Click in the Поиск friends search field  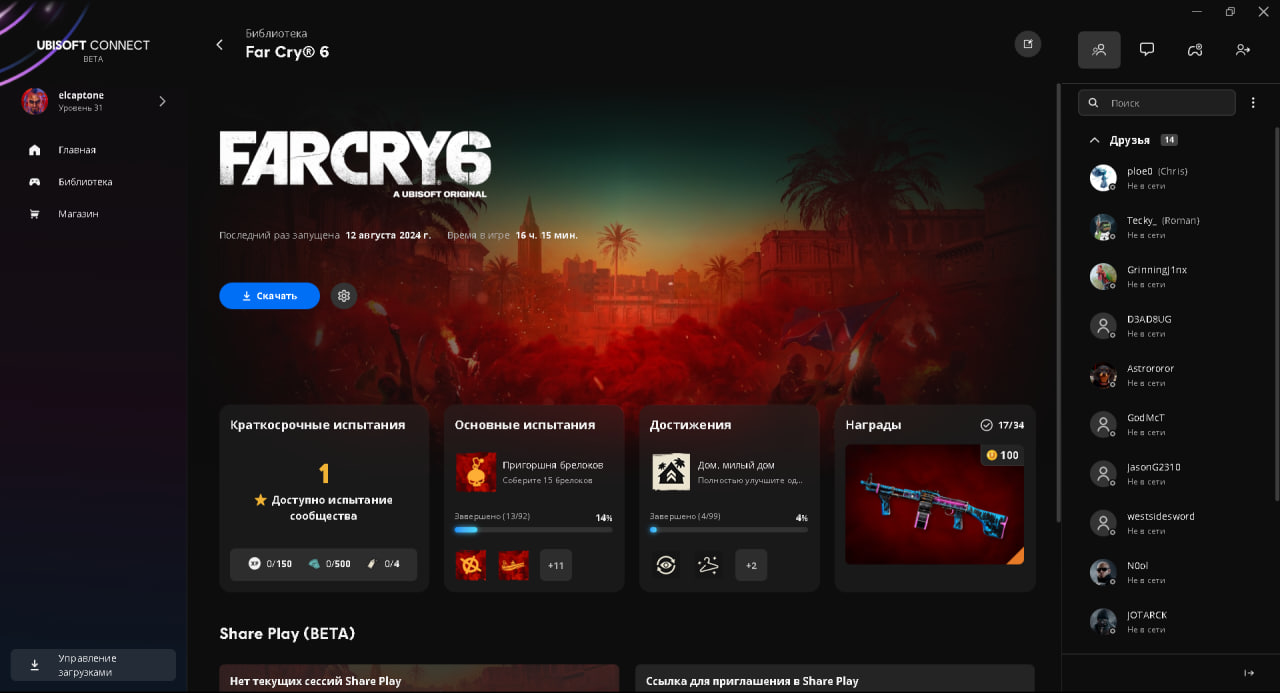(x=1157, y=103)
